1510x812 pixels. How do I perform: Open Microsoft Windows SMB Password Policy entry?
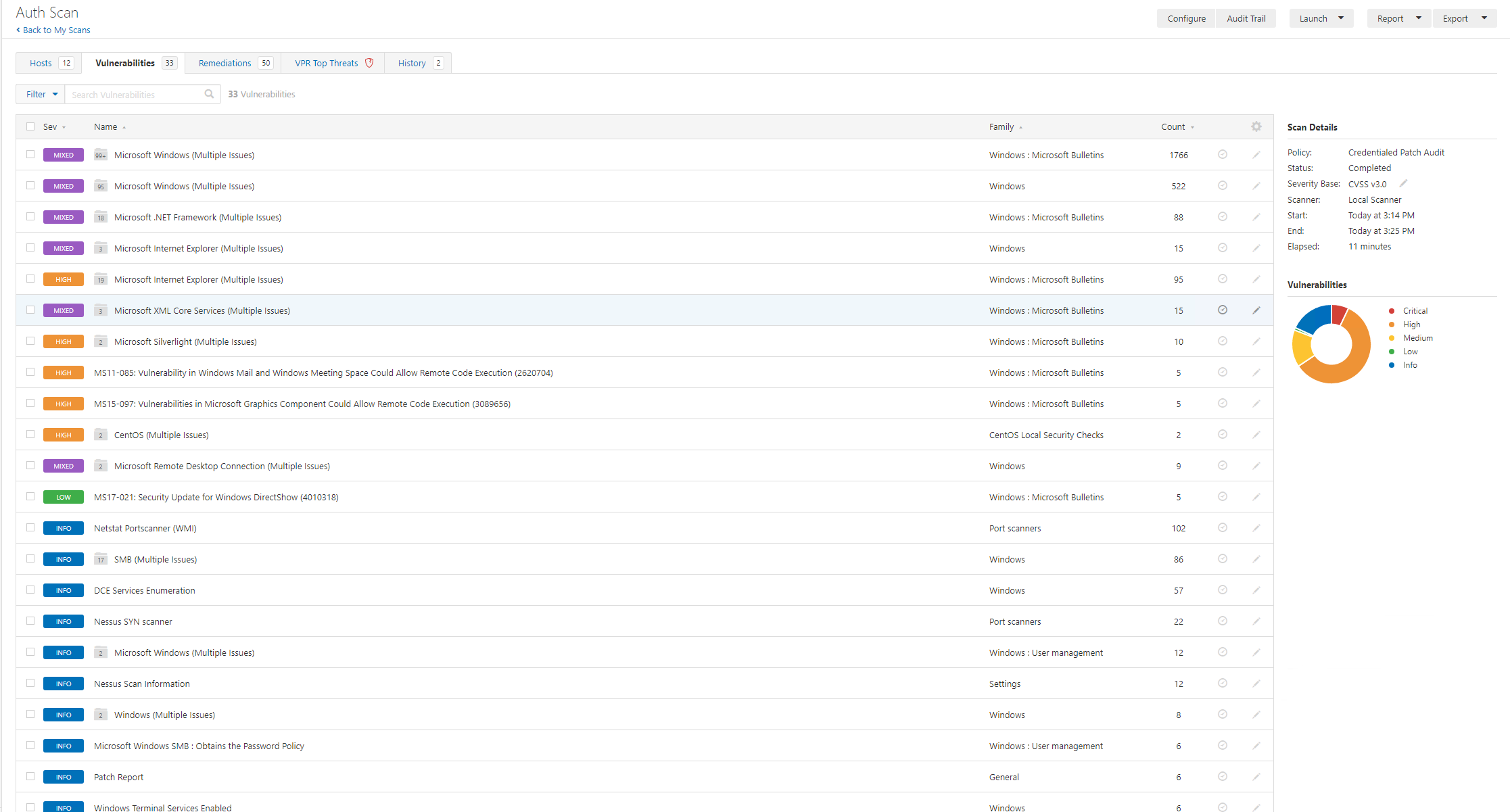pyautogui.click(x=199, y=746)
